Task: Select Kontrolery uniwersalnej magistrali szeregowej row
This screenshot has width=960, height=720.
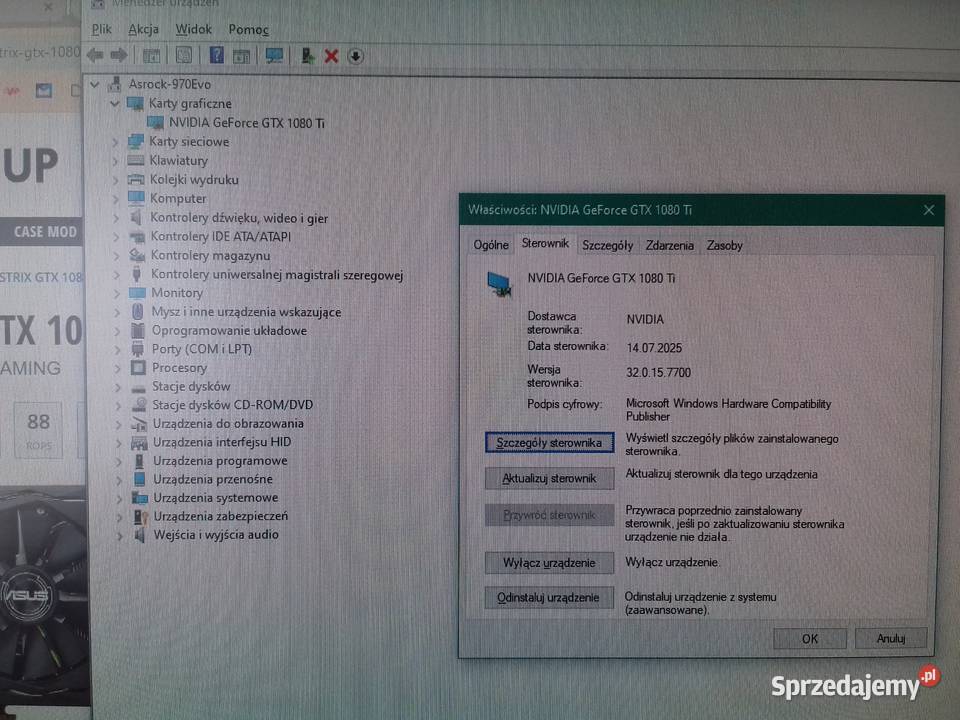Action: tap(277, 275)
